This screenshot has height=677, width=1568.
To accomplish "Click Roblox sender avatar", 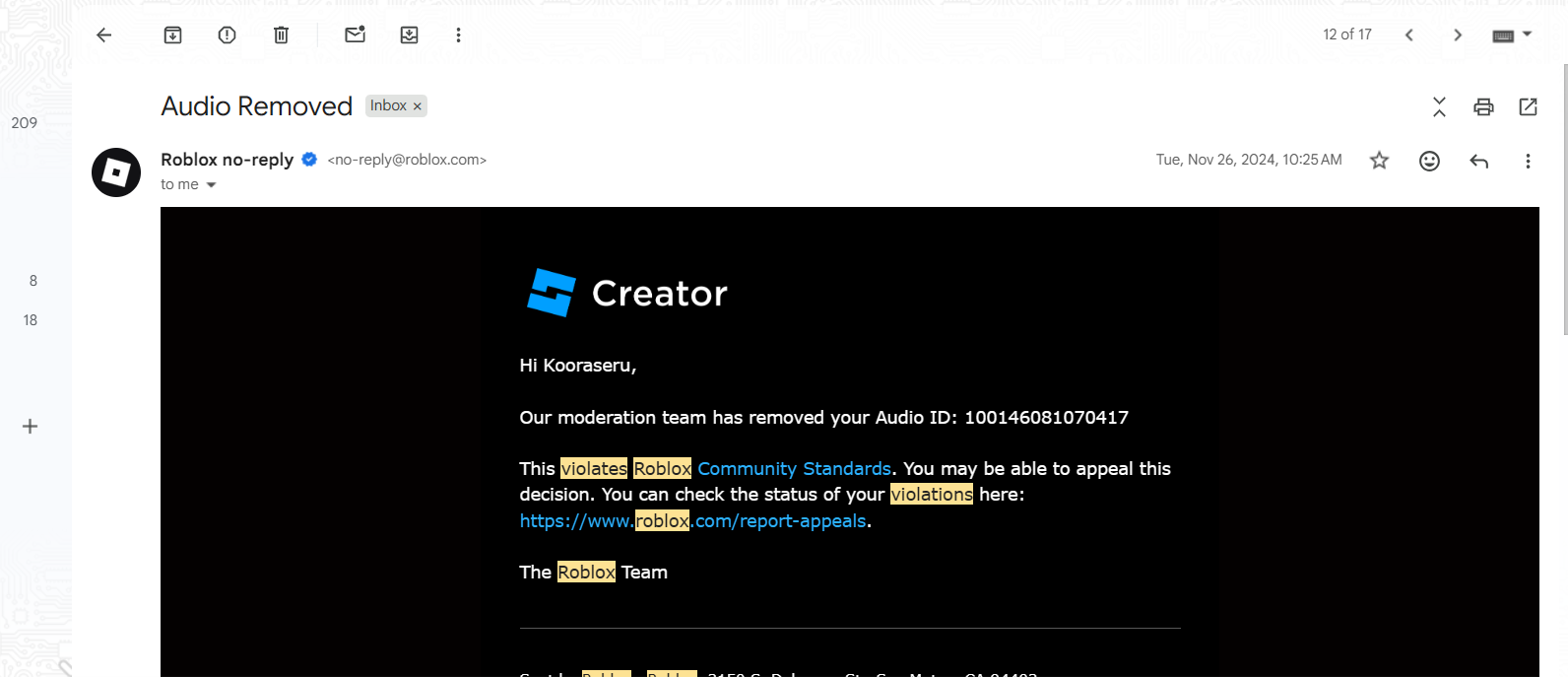I will tap(116, 172).
